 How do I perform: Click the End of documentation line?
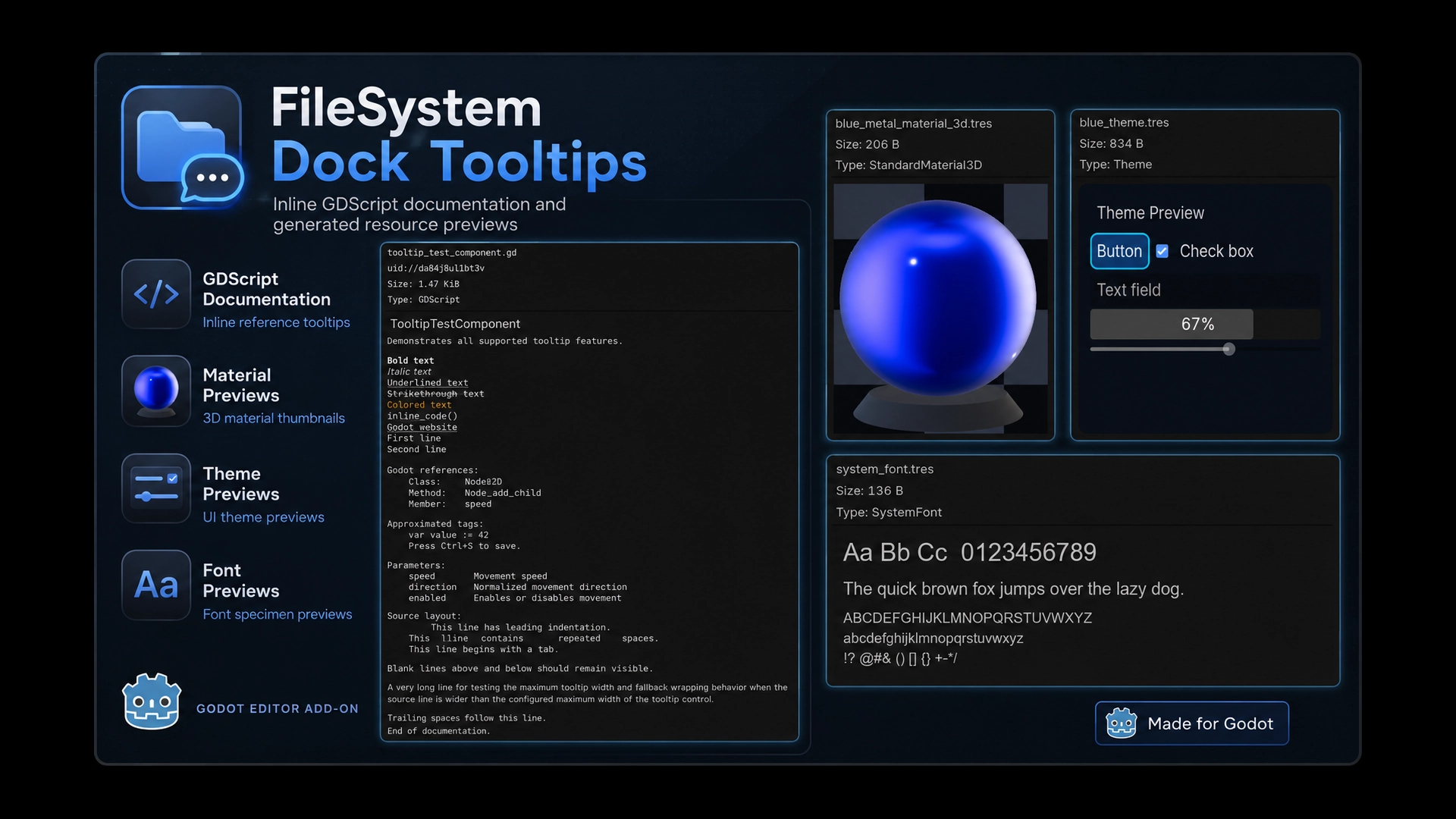[438, 731]
